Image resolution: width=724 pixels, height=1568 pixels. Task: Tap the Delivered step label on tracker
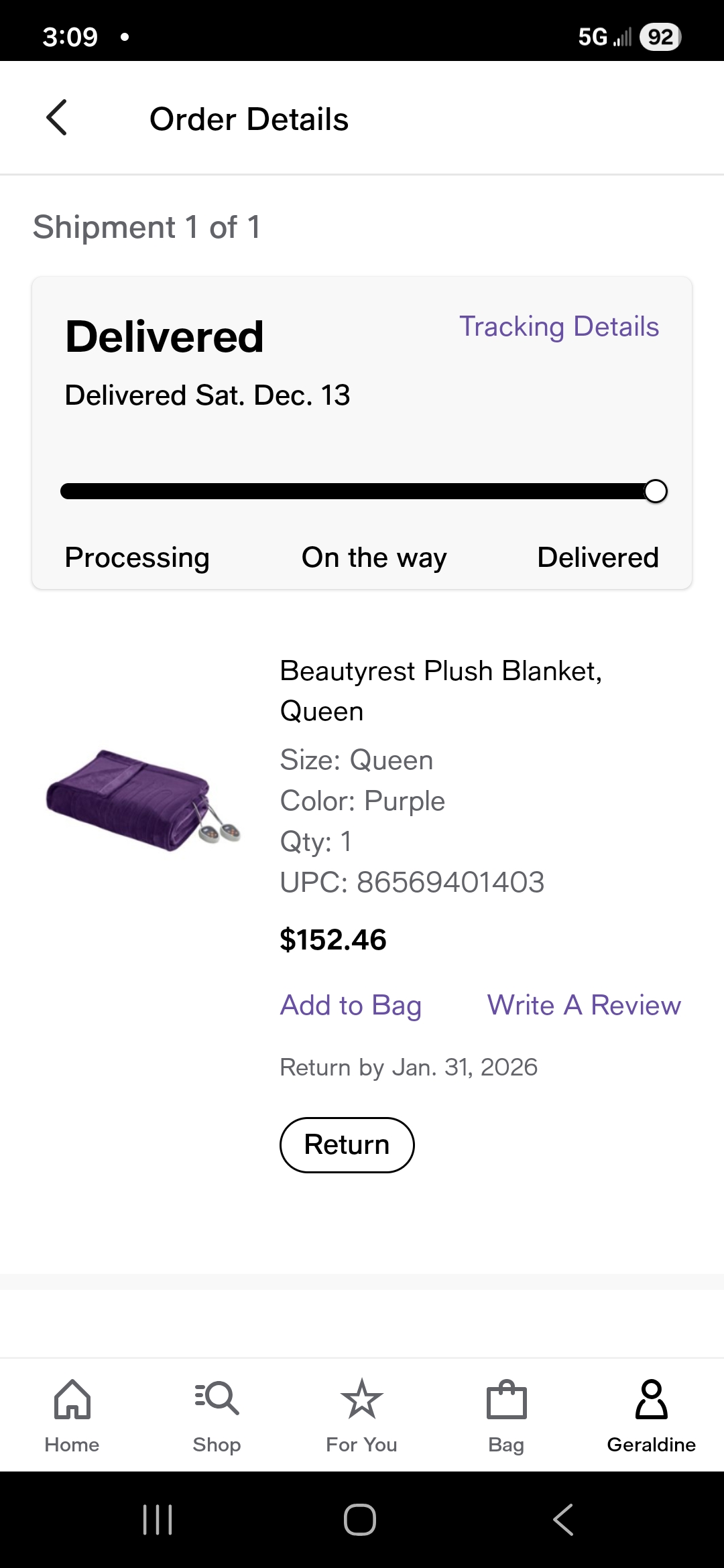coord(598,558)
